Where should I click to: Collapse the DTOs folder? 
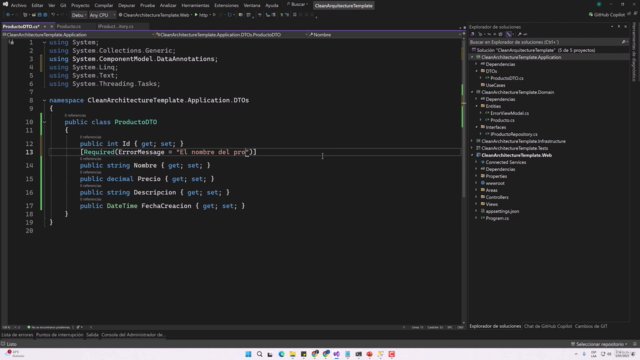[x=477, y=71]
